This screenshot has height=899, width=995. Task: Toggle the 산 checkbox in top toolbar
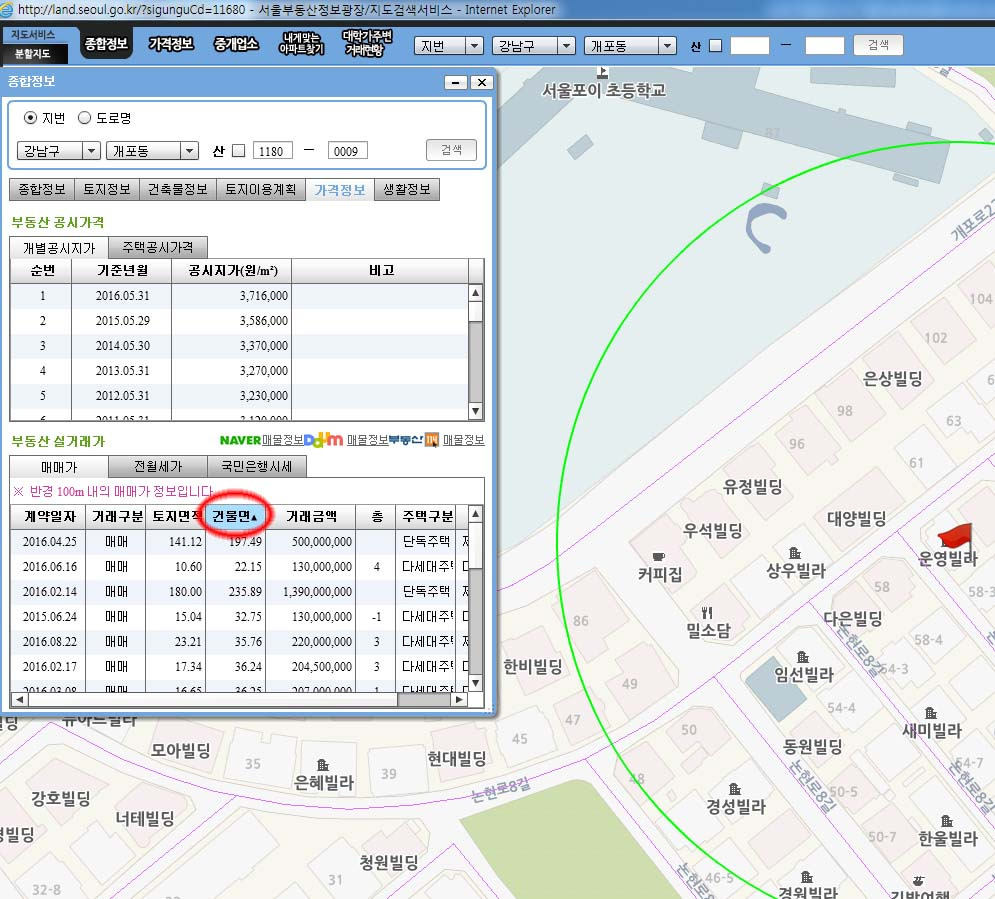tap(715, 46)
